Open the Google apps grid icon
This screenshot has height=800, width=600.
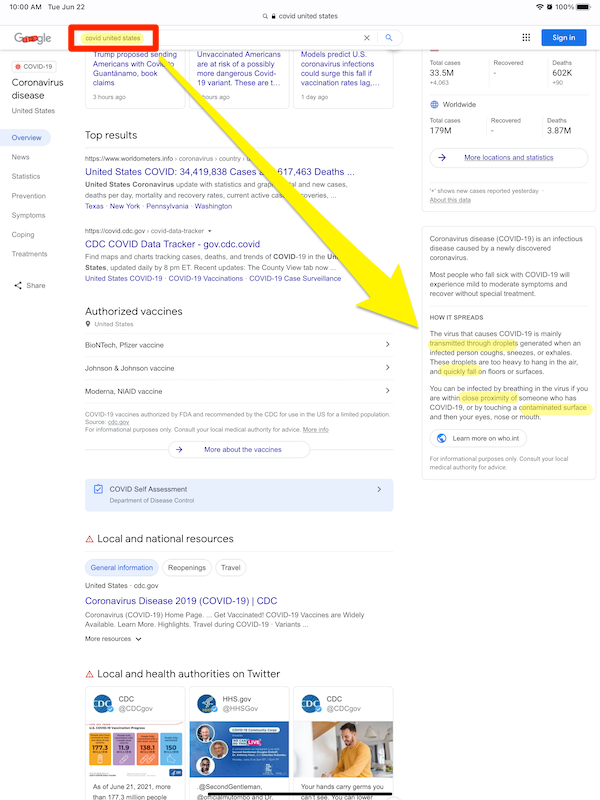[526, 37]
